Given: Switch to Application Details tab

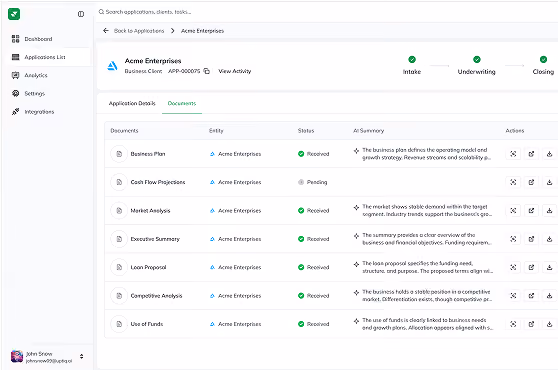Looking at the screenshot, I should [132, 103].
